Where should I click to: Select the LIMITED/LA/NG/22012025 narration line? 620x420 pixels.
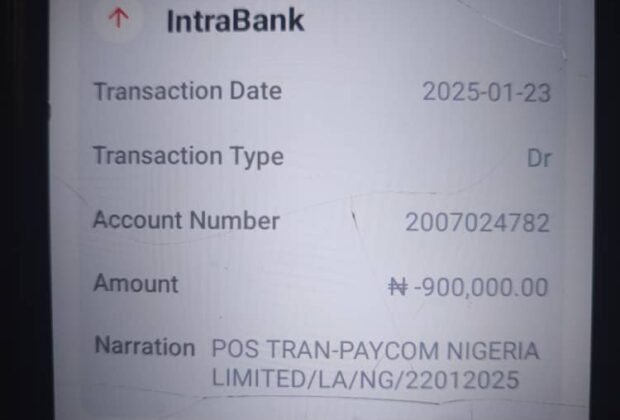pyautogui.click(x=365, y=379)
